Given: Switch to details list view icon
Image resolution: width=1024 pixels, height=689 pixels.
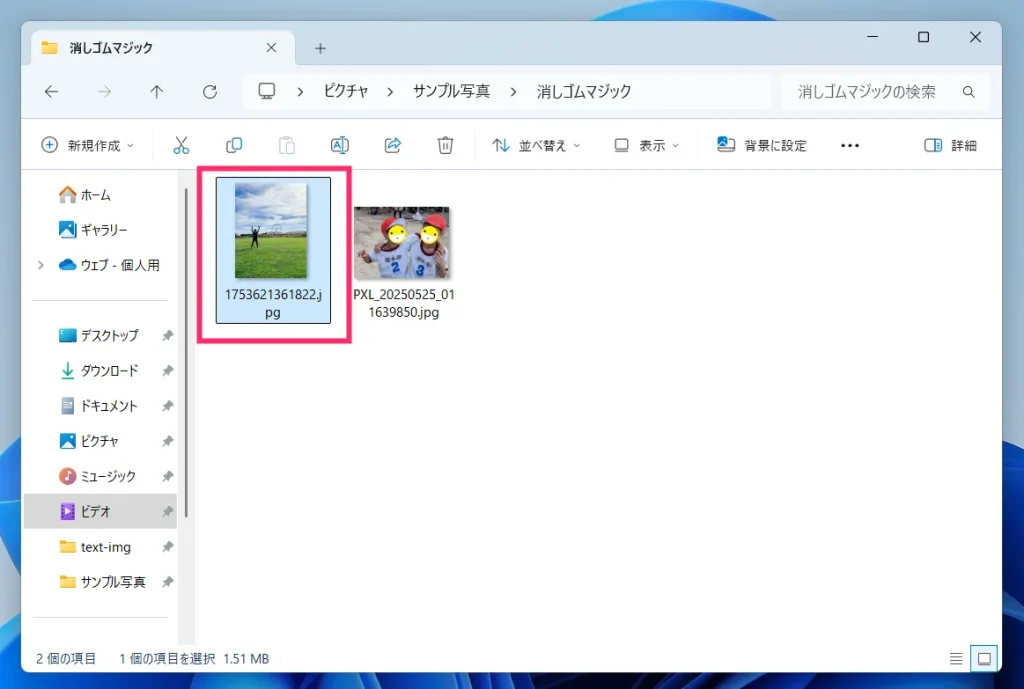Looking at the screenshot, I should pos(956,659).
